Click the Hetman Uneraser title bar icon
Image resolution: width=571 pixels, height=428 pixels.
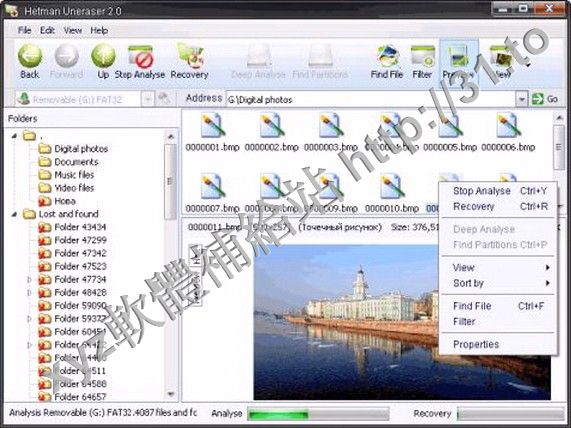click(x=12, y=10)
